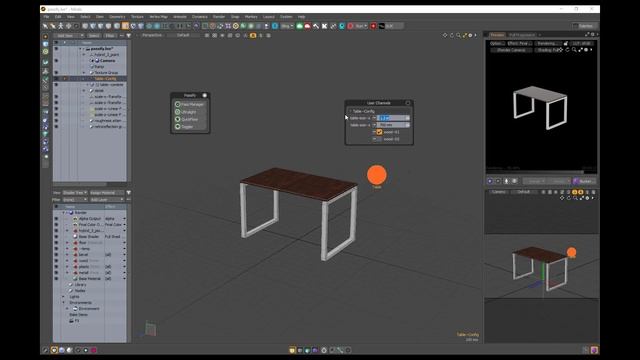Click the highlighted shield icon in the bottom-left bar
The image size is (640, 360).
(54, 350)
